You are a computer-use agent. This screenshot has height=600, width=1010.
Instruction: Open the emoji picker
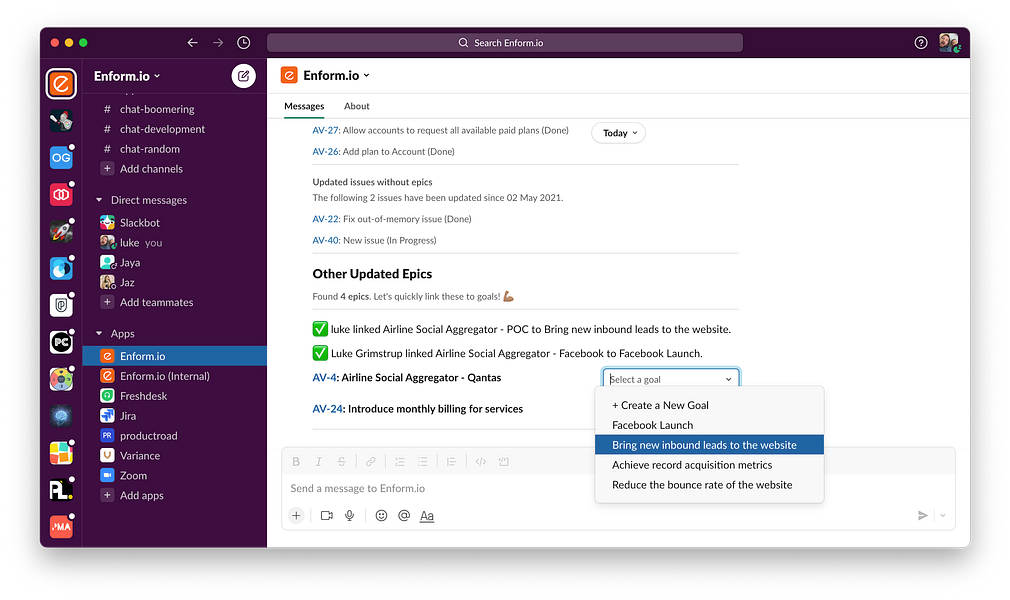[x=381, y=516]
